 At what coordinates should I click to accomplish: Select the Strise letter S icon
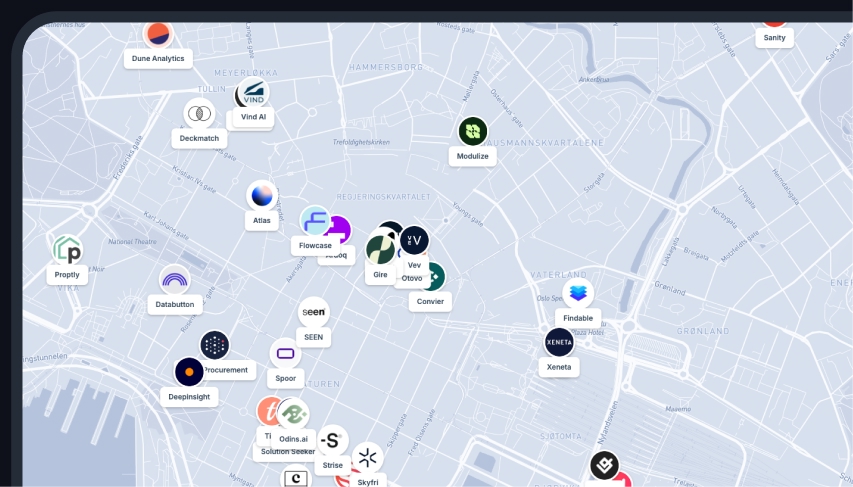(x=333, y=440)
